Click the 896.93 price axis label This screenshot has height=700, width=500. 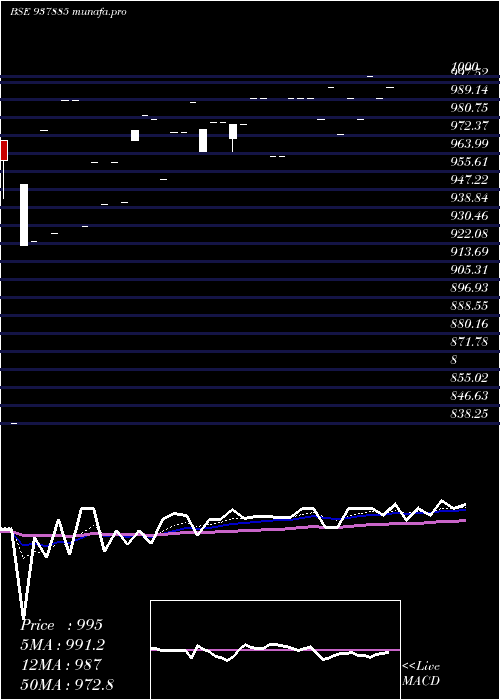(469, 288)
